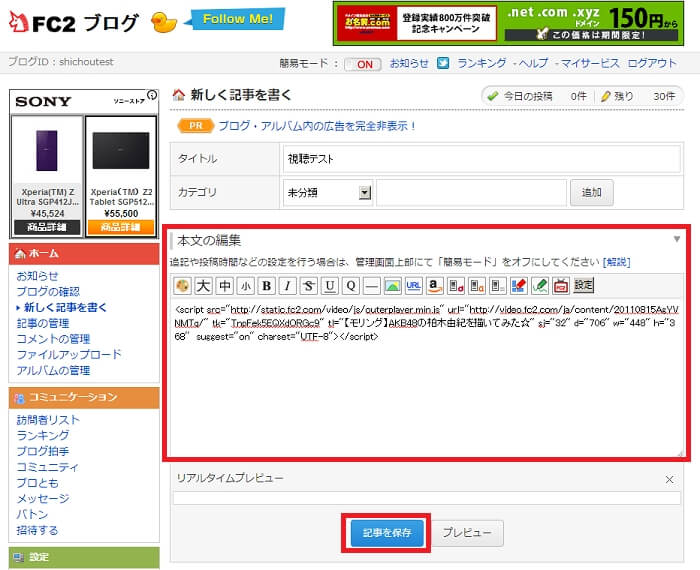Screen dimensions: 700x570
Task: Toggle italic formatting I button
Action: pos(288,286)
